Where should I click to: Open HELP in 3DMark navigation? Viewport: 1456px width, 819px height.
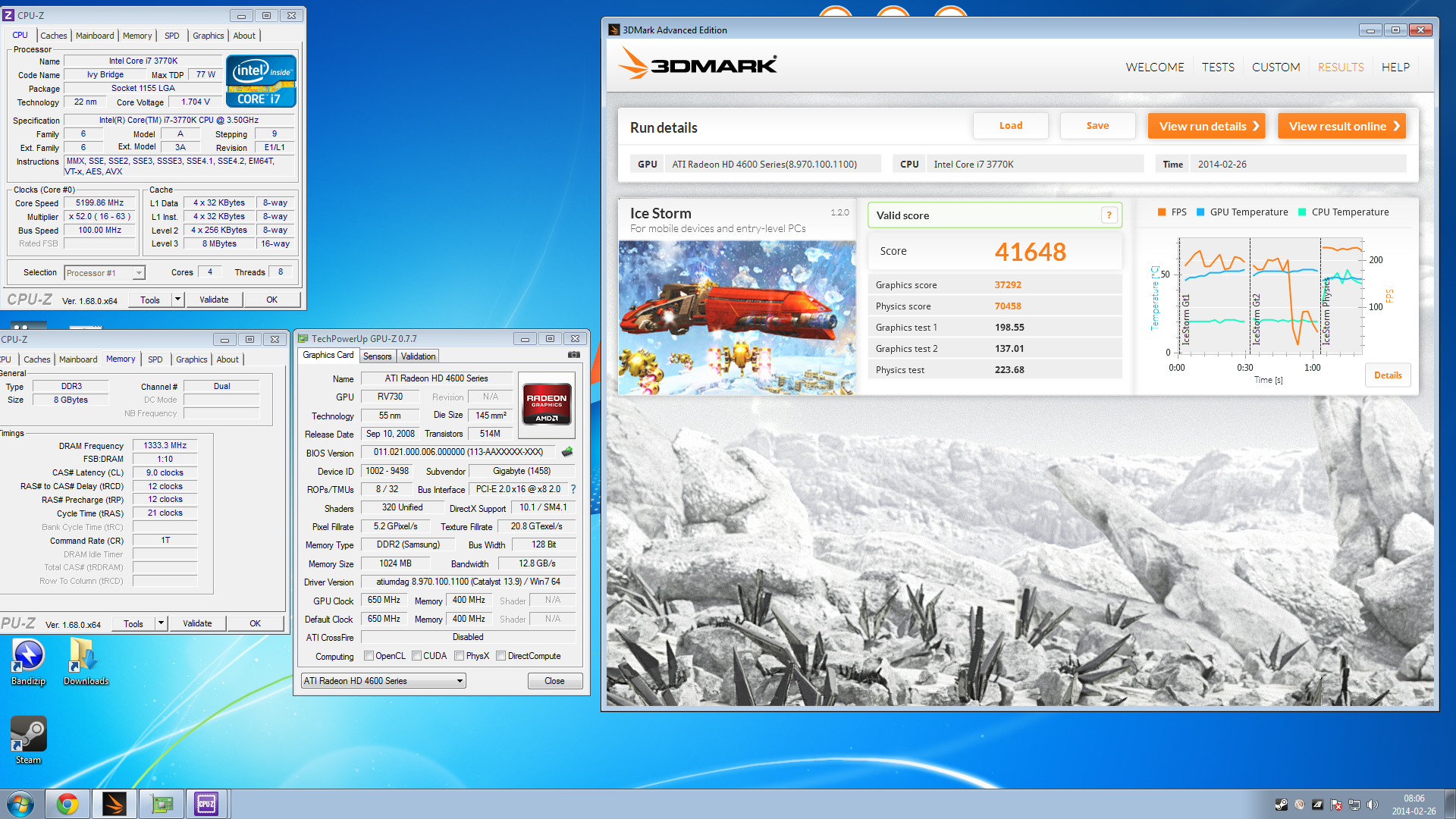1395,67
